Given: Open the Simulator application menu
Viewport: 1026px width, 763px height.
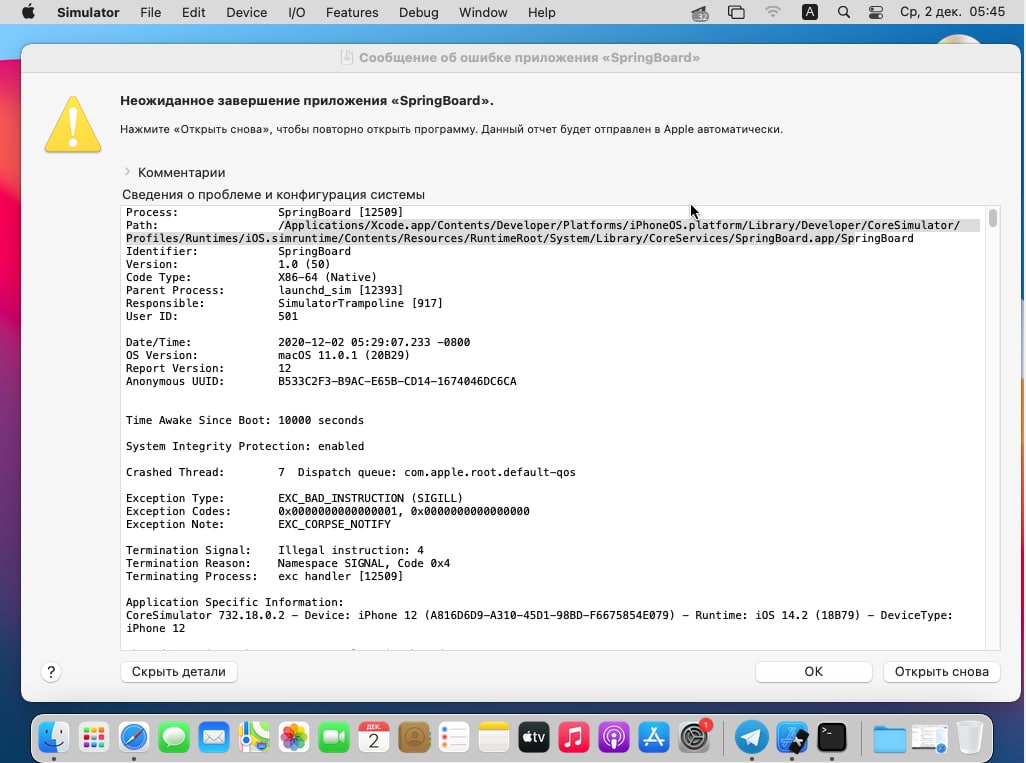Looking at the screenshot, I should coord(88,12).
